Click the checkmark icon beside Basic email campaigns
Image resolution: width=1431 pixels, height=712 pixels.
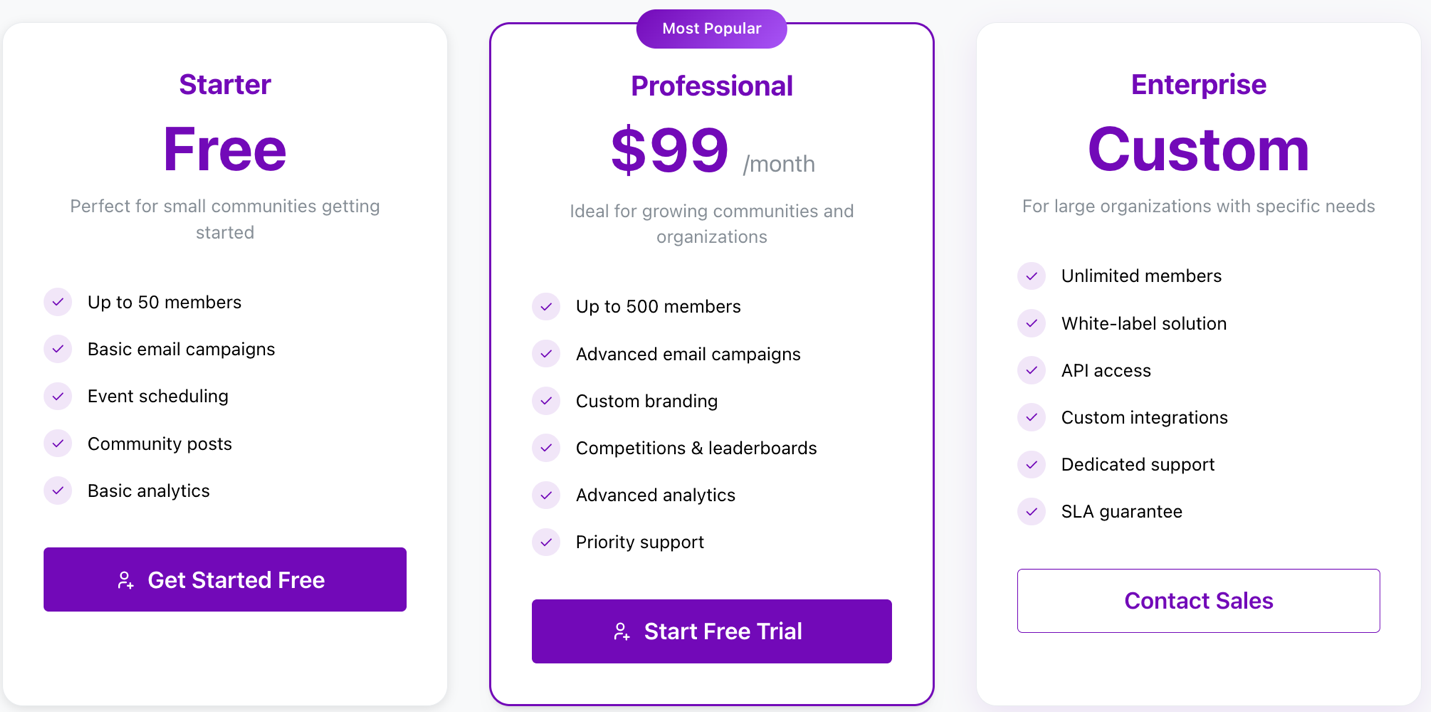(x=58, y=349)
